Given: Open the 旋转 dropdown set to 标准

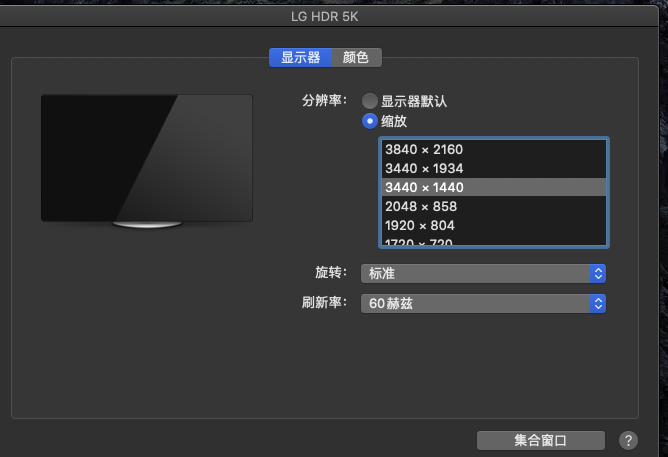Looking at the screenshot, I should click(483, 273).
